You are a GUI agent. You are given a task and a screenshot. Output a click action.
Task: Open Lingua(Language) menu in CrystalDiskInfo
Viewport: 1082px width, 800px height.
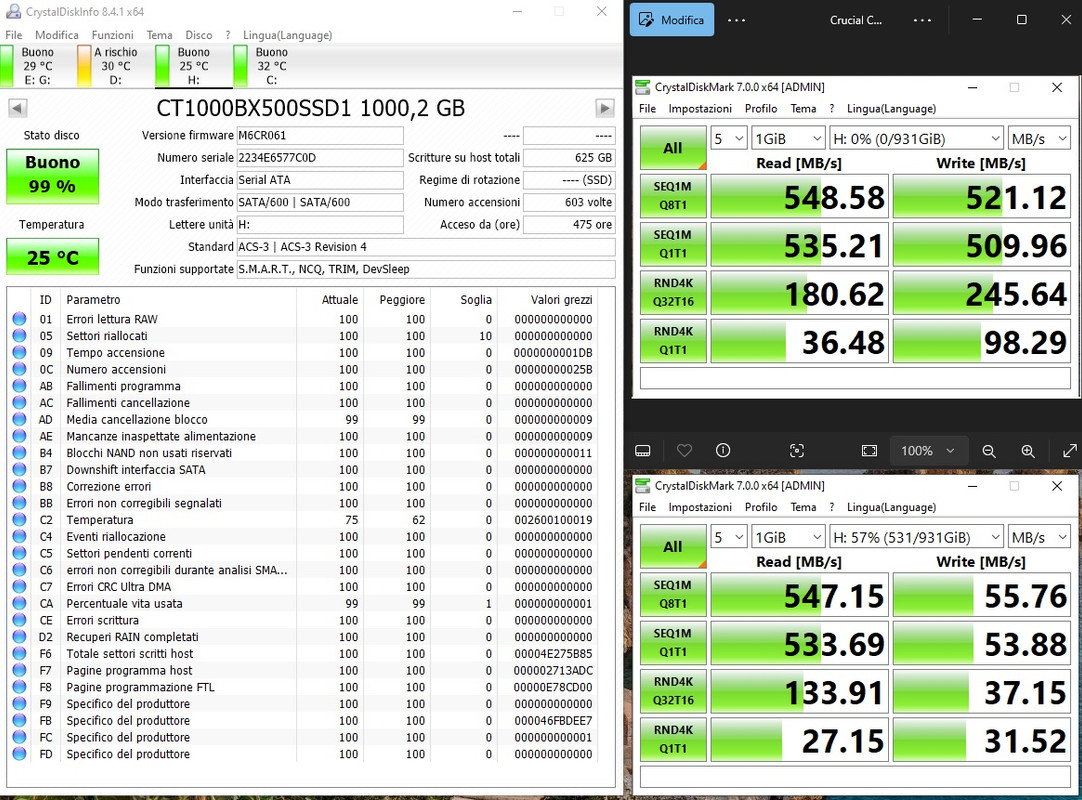click(x=287, y=35)
